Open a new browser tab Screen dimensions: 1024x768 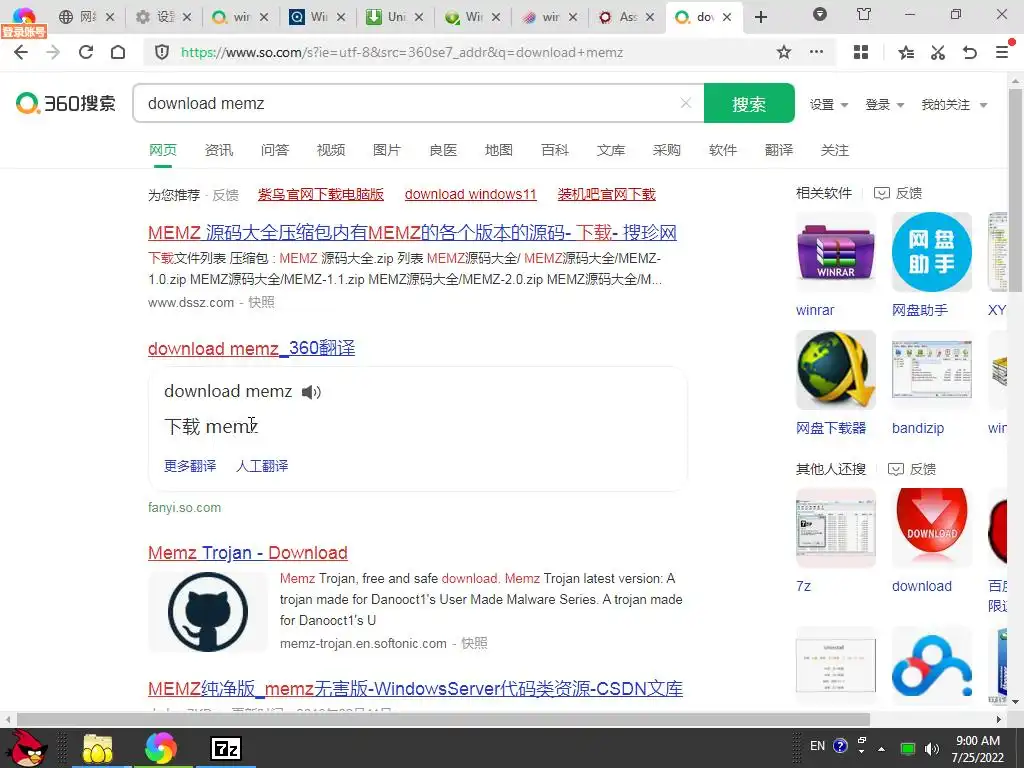[x=761, y=17]
